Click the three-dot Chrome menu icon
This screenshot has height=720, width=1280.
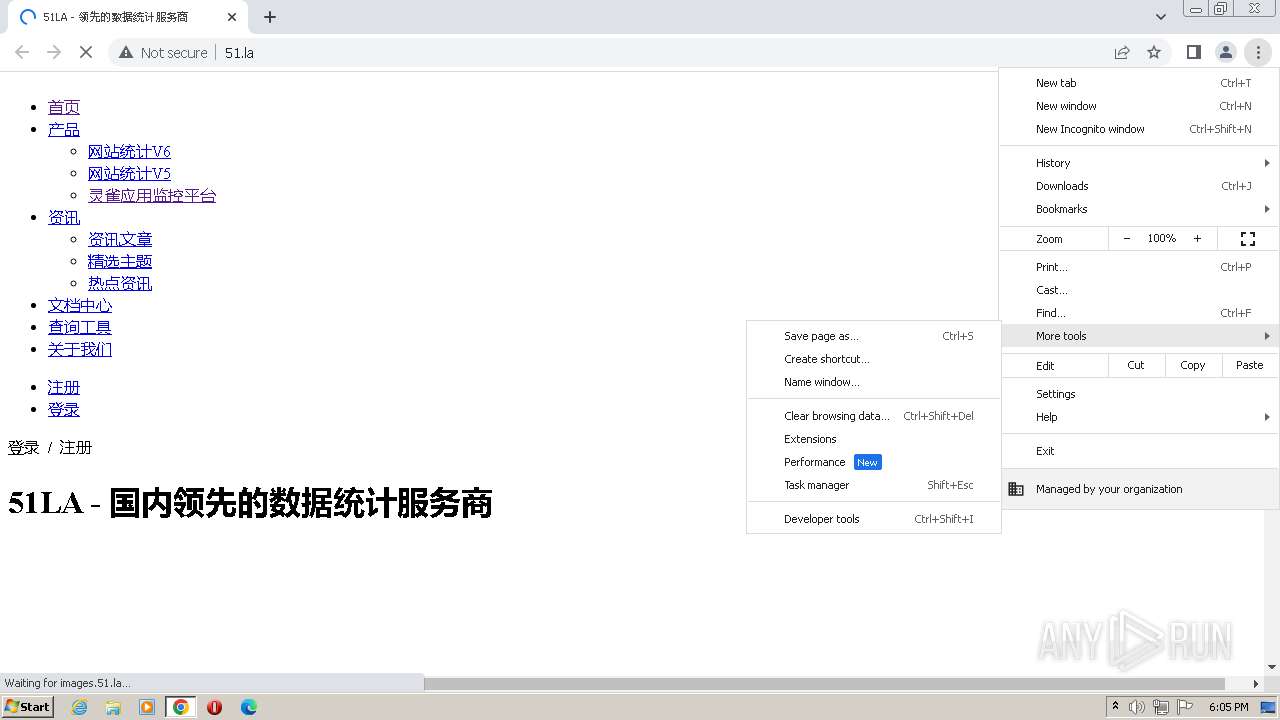tap(1258, 52)
